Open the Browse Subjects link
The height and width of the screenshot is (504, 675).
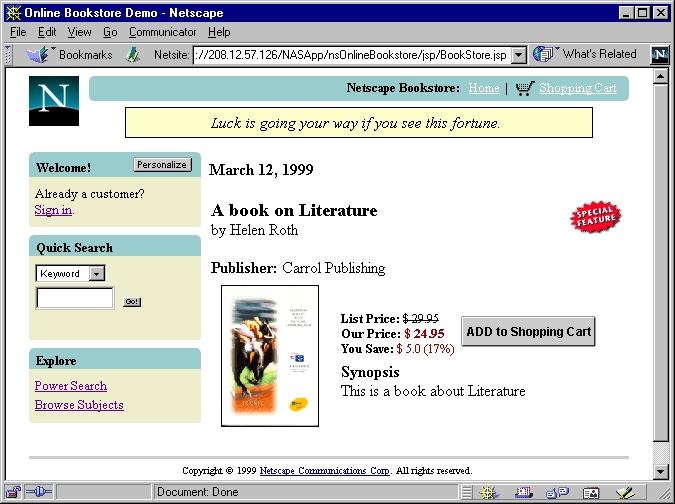point(79,405)
